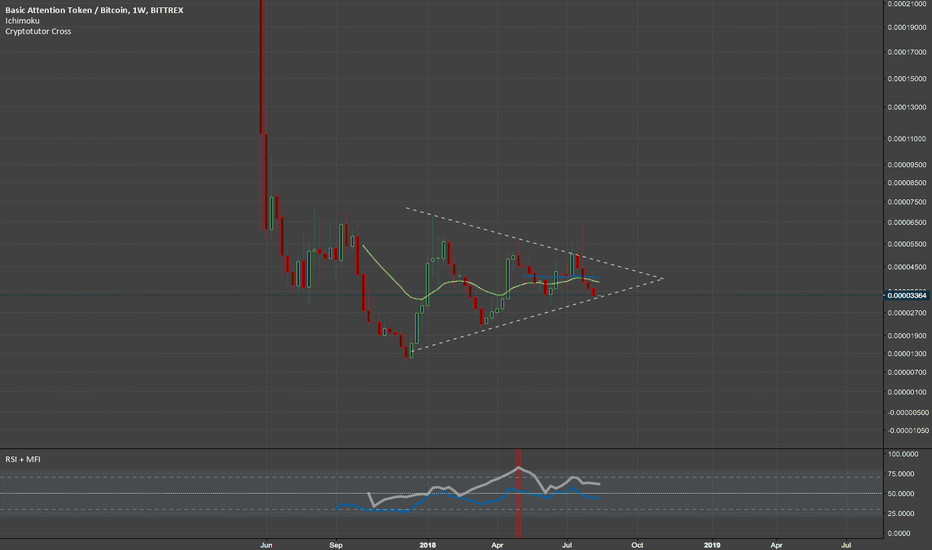The width and height of the screenshot is (932, 550).
Task: Click the final Jul label after 2019
Action: click(x=846, y=545)
